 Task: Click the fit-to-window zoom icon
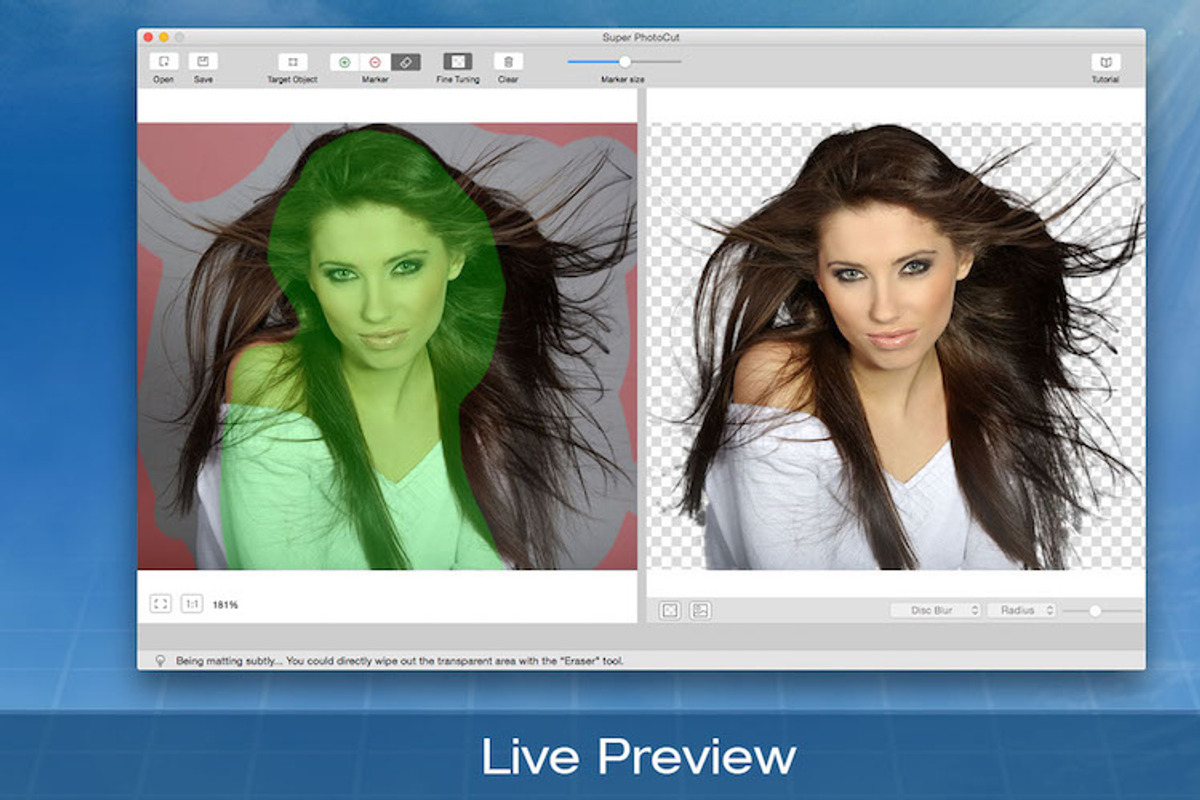click(161, 604)
